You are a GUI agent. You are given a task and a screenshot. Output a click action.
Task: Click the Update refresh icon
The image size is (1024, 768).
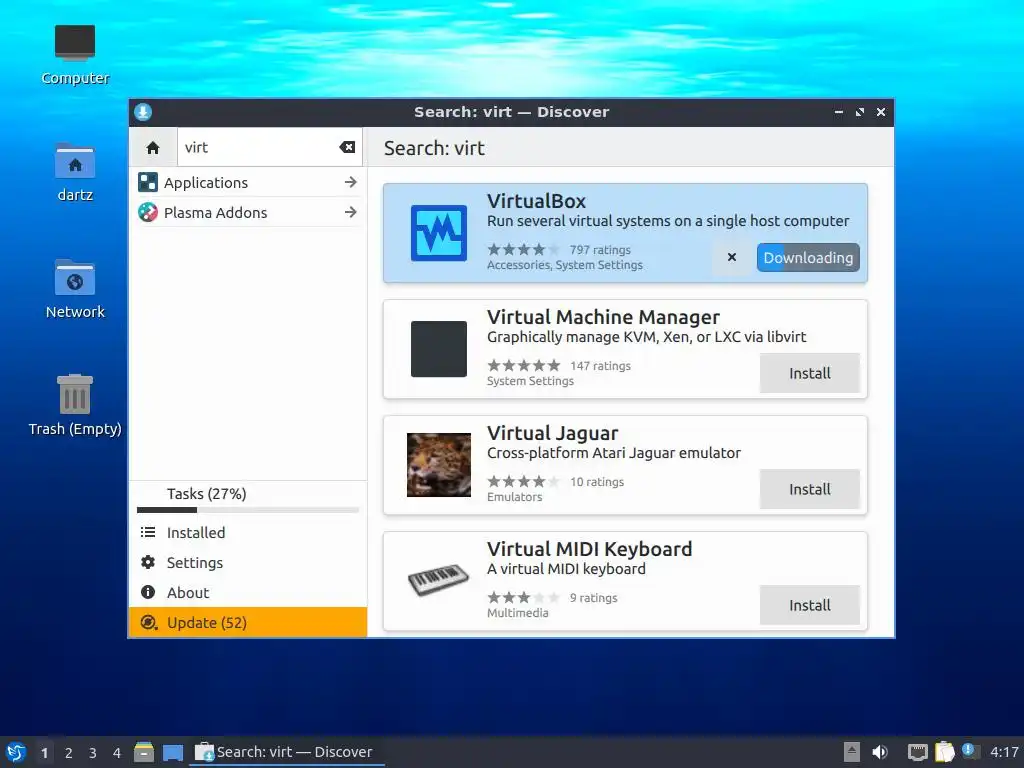point(149,622)
